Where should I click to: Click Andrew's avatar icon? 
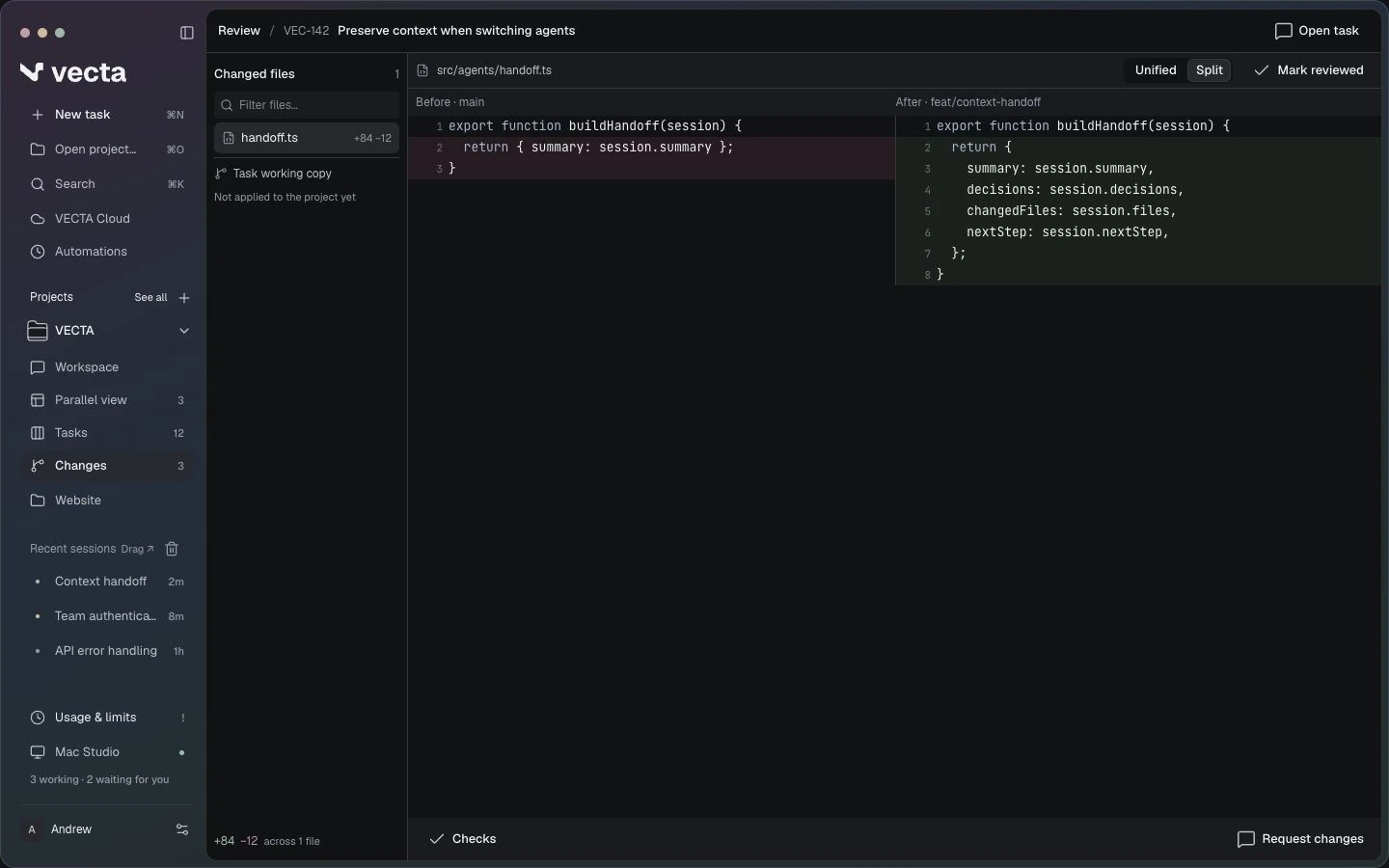tap(32, 829)
